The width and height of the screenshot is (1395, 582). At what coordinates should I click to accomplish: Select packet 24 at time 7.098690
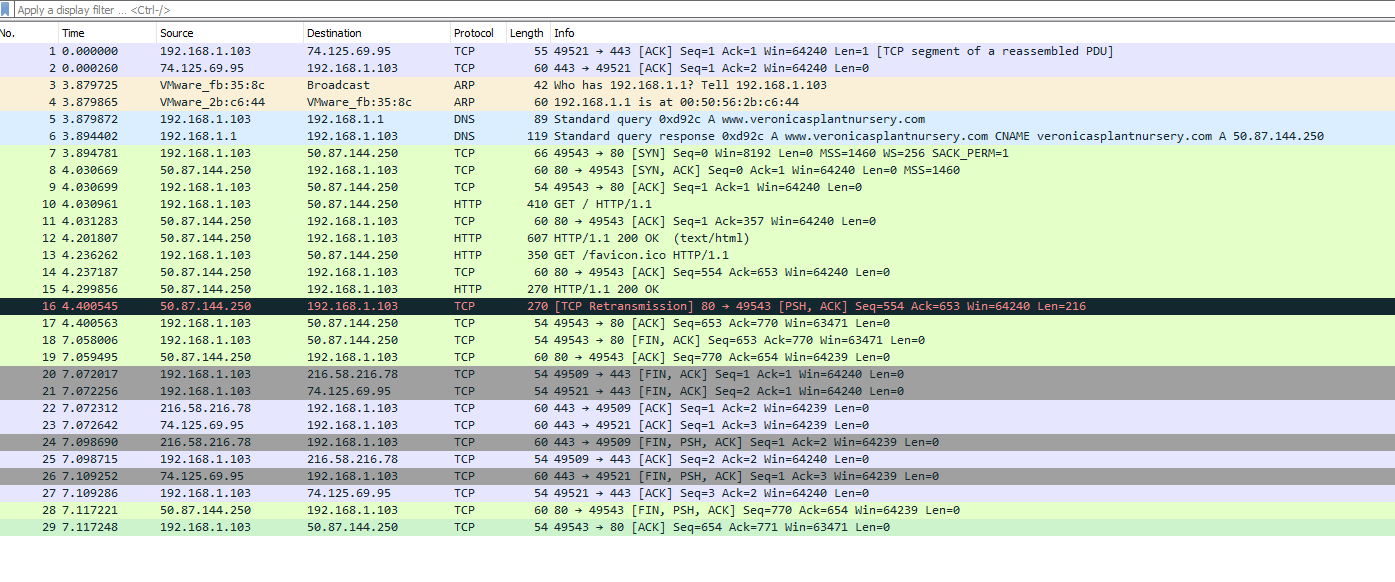click(x=697, y=442)
